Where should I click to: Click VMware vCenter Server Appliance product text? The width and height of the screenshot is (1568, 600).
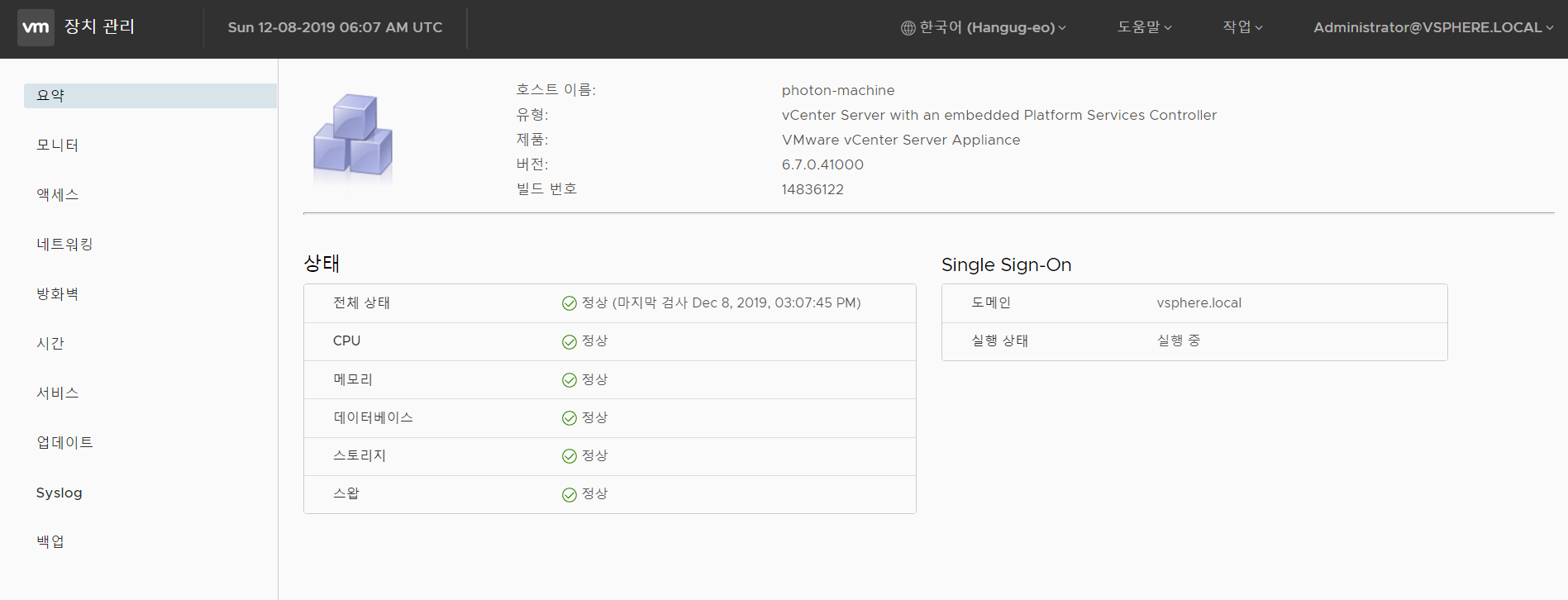(901, 140)
